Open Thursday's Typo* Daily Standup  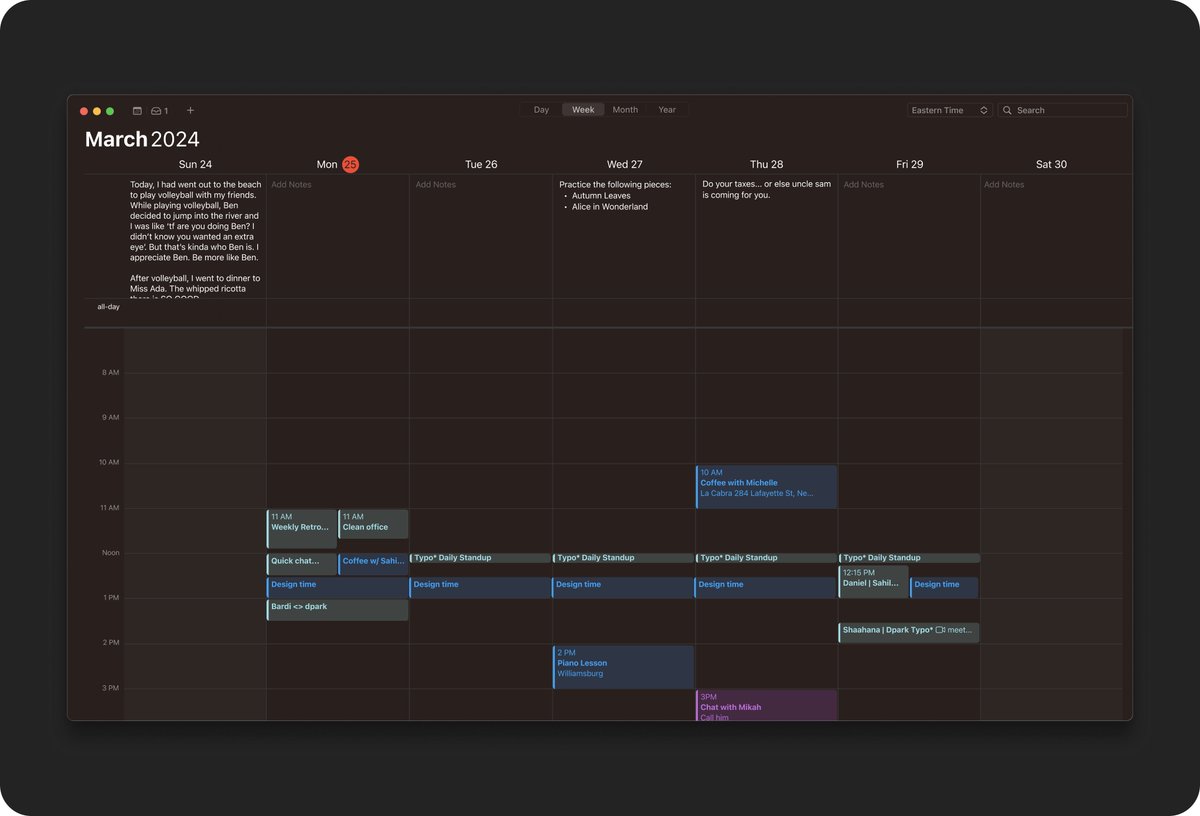[766, 558]
